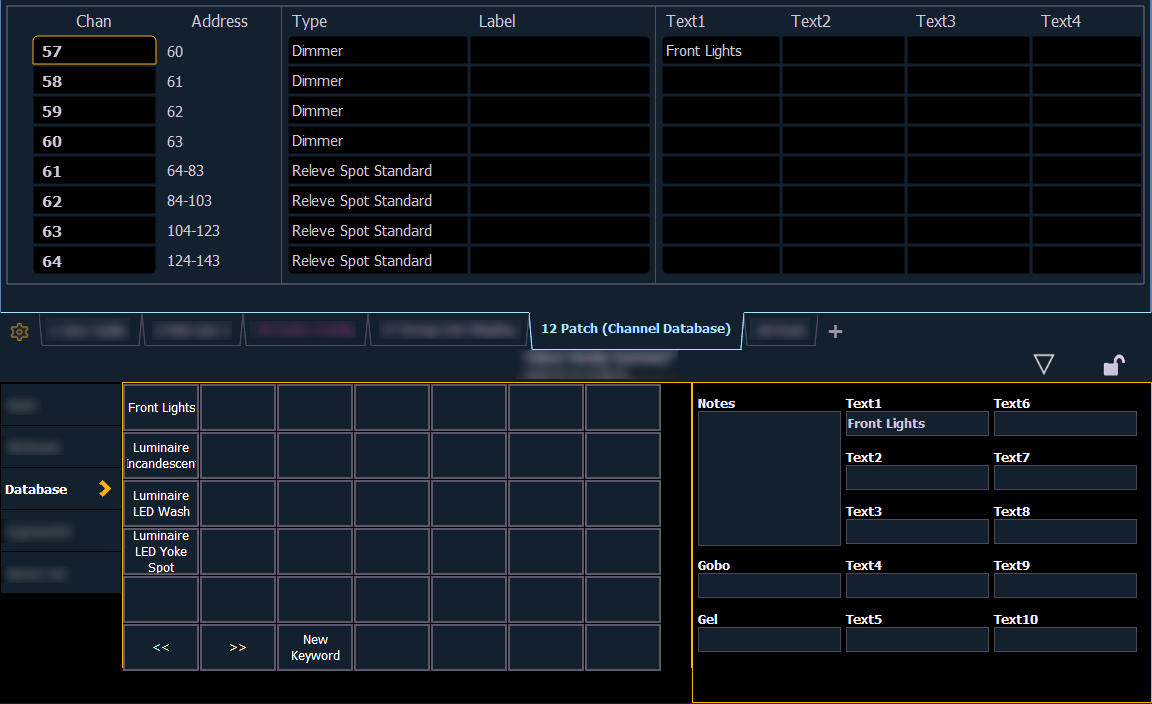Pick the Luminaire LED Wash keyword
This screenshot has width=1152, height=704.
[162, 503]
